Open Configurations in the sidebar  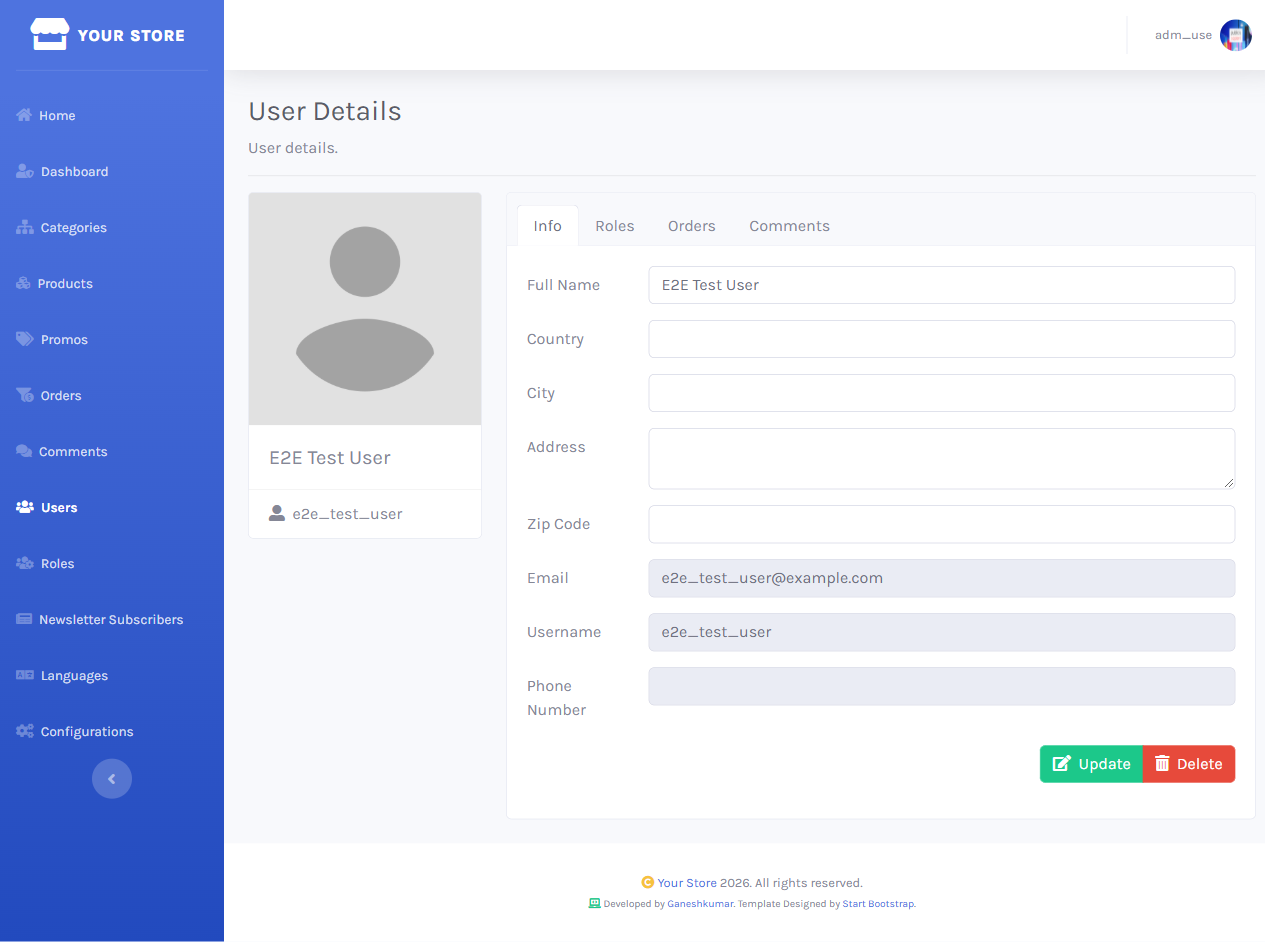(x=112, y=731)
